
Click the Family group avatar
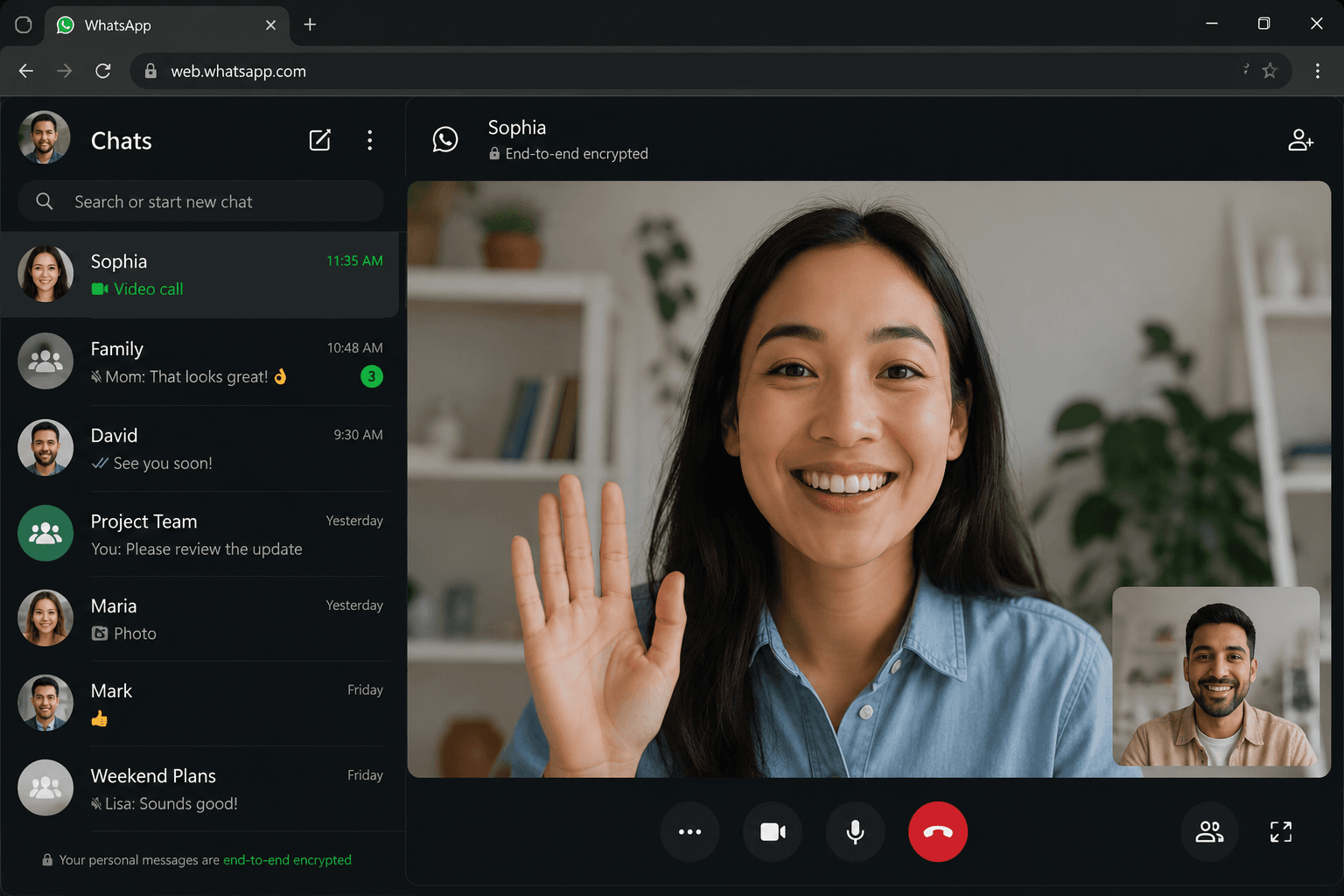point(45,360)
